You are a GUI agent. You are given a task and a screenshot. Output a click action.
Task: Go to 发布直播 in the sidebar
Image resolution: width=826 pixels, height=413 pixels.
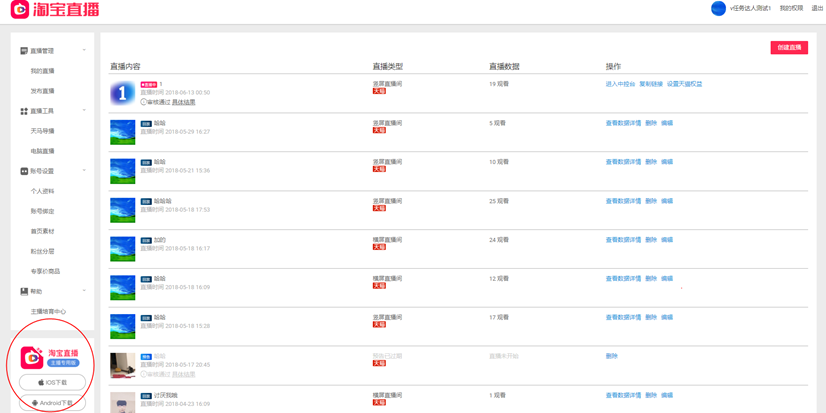(x=42, y=91)
